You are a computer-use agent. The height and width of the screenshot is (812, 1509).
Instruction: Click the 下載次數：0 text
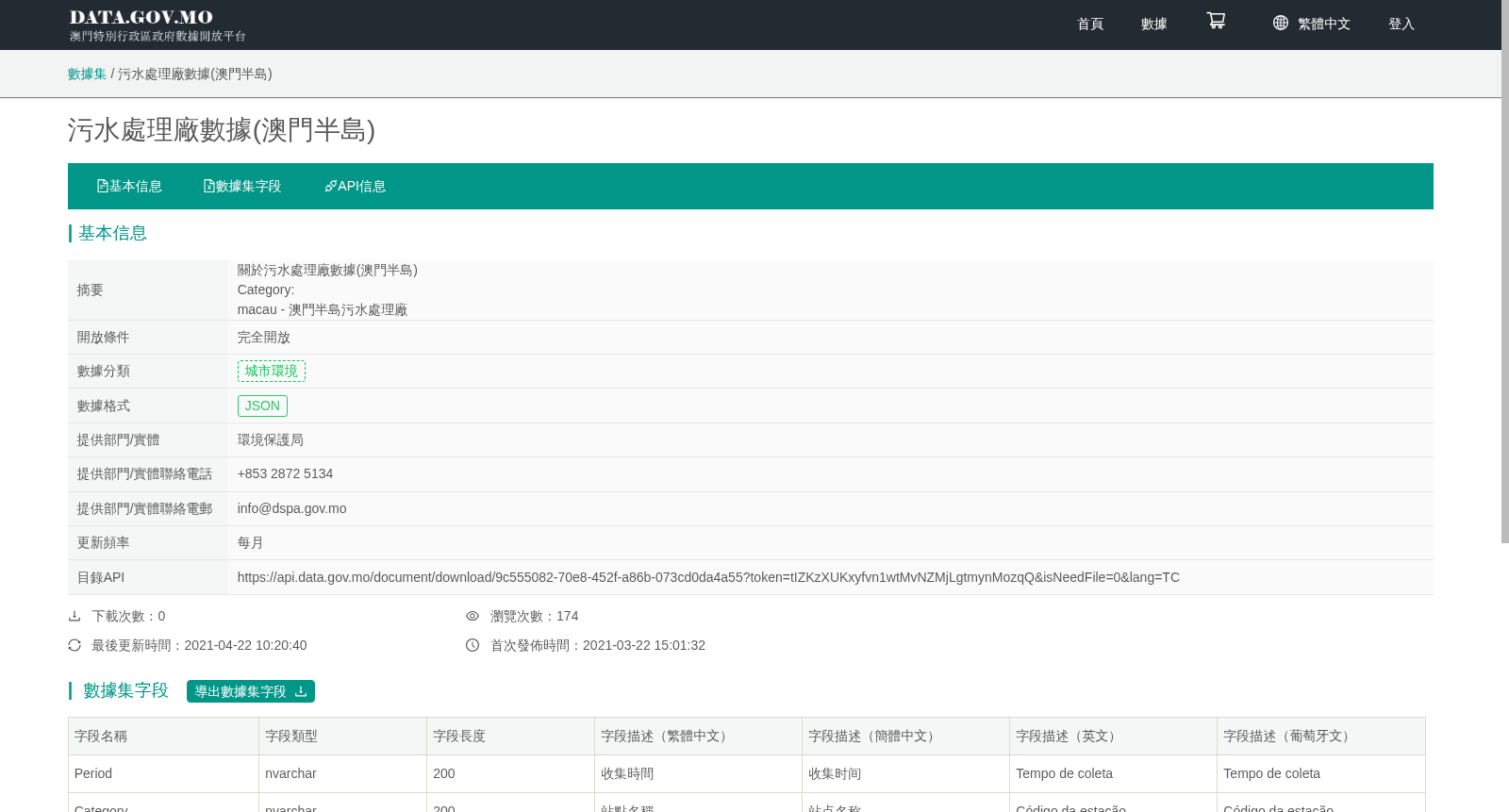point(128,616)
